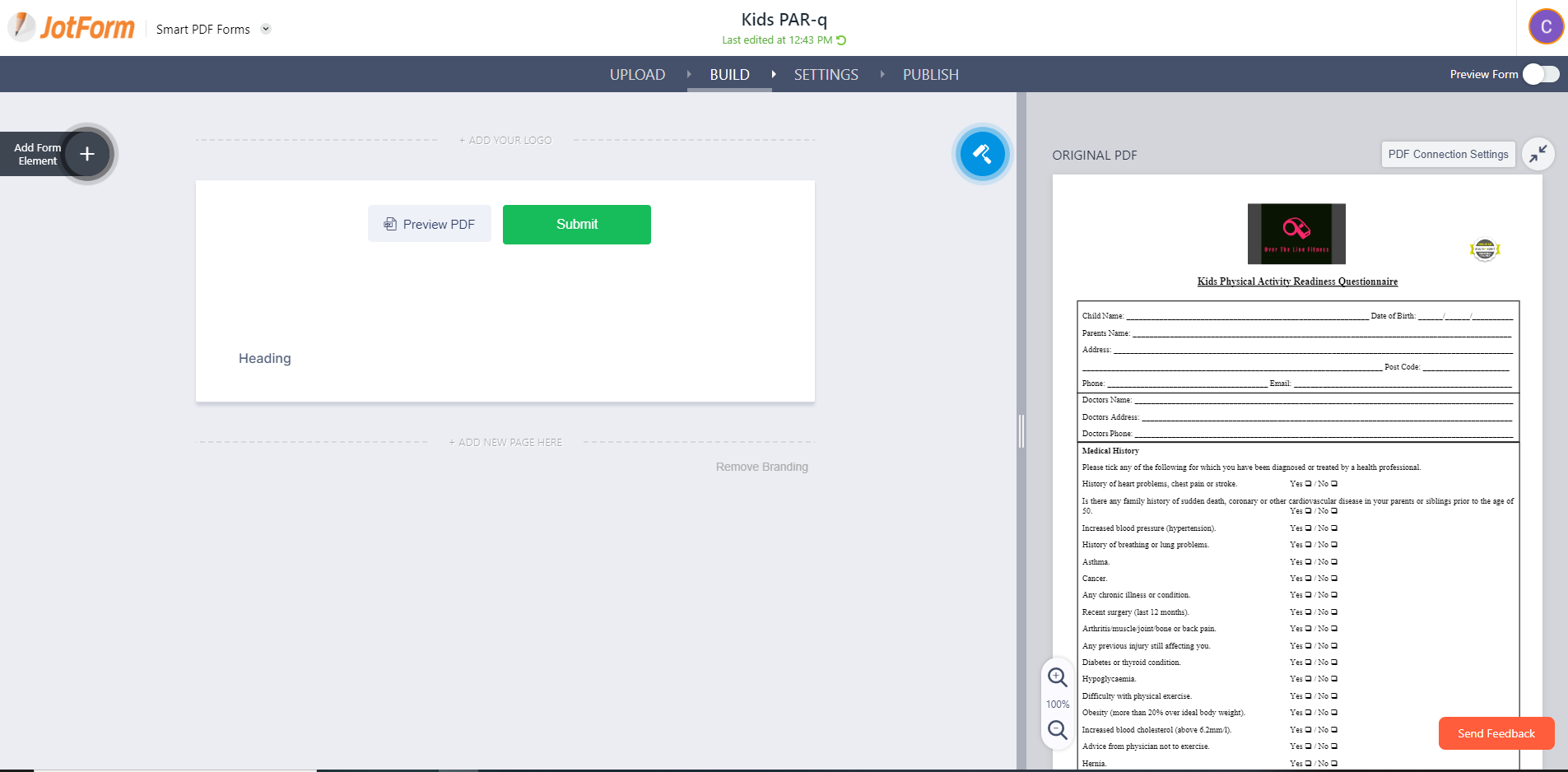The image size is (1568, 772).
Task: Click the green Submit button
Action: click(x=576, y=225)
